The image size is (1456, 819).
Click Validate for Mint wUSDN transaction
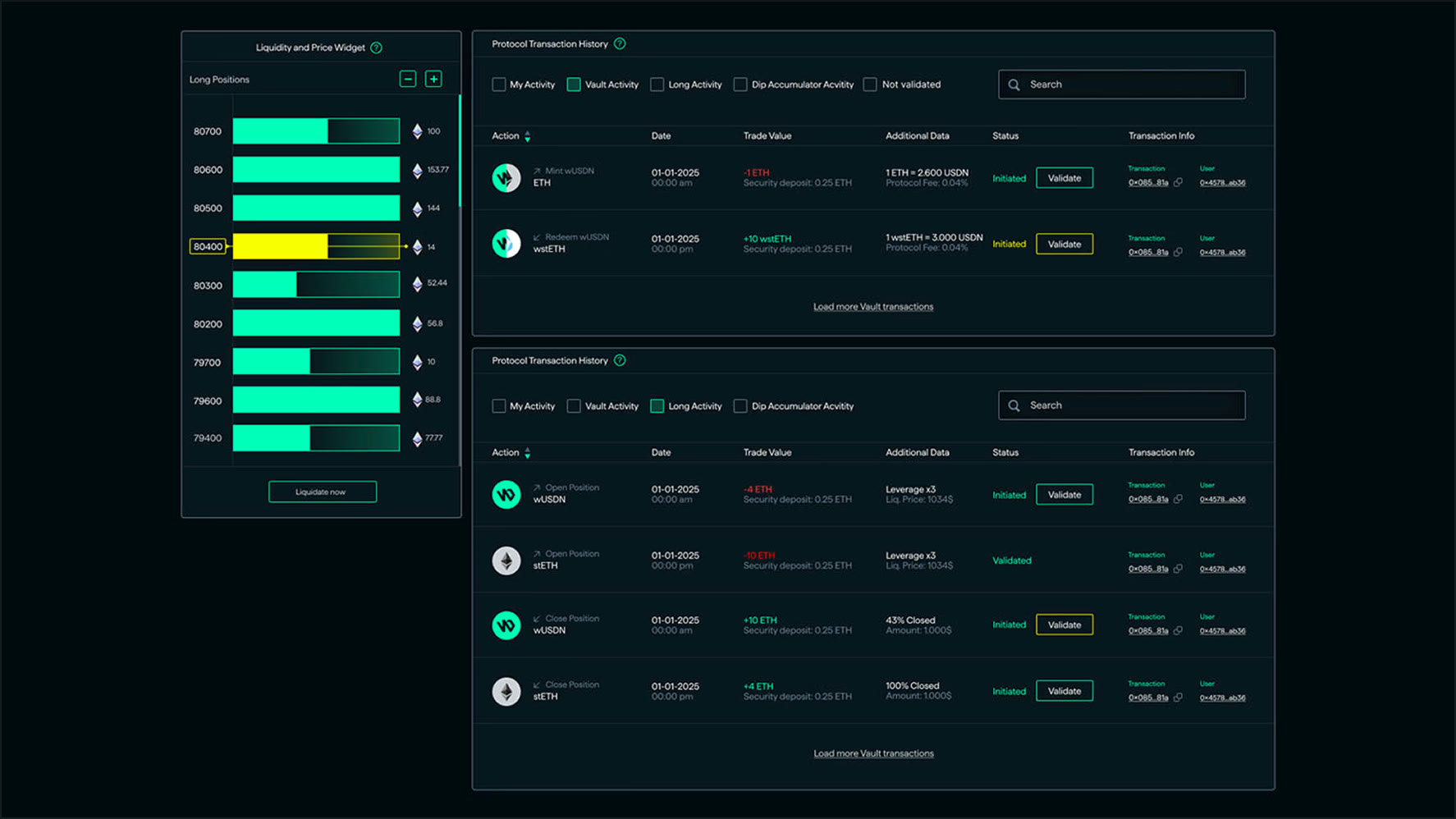point(1065,178)
